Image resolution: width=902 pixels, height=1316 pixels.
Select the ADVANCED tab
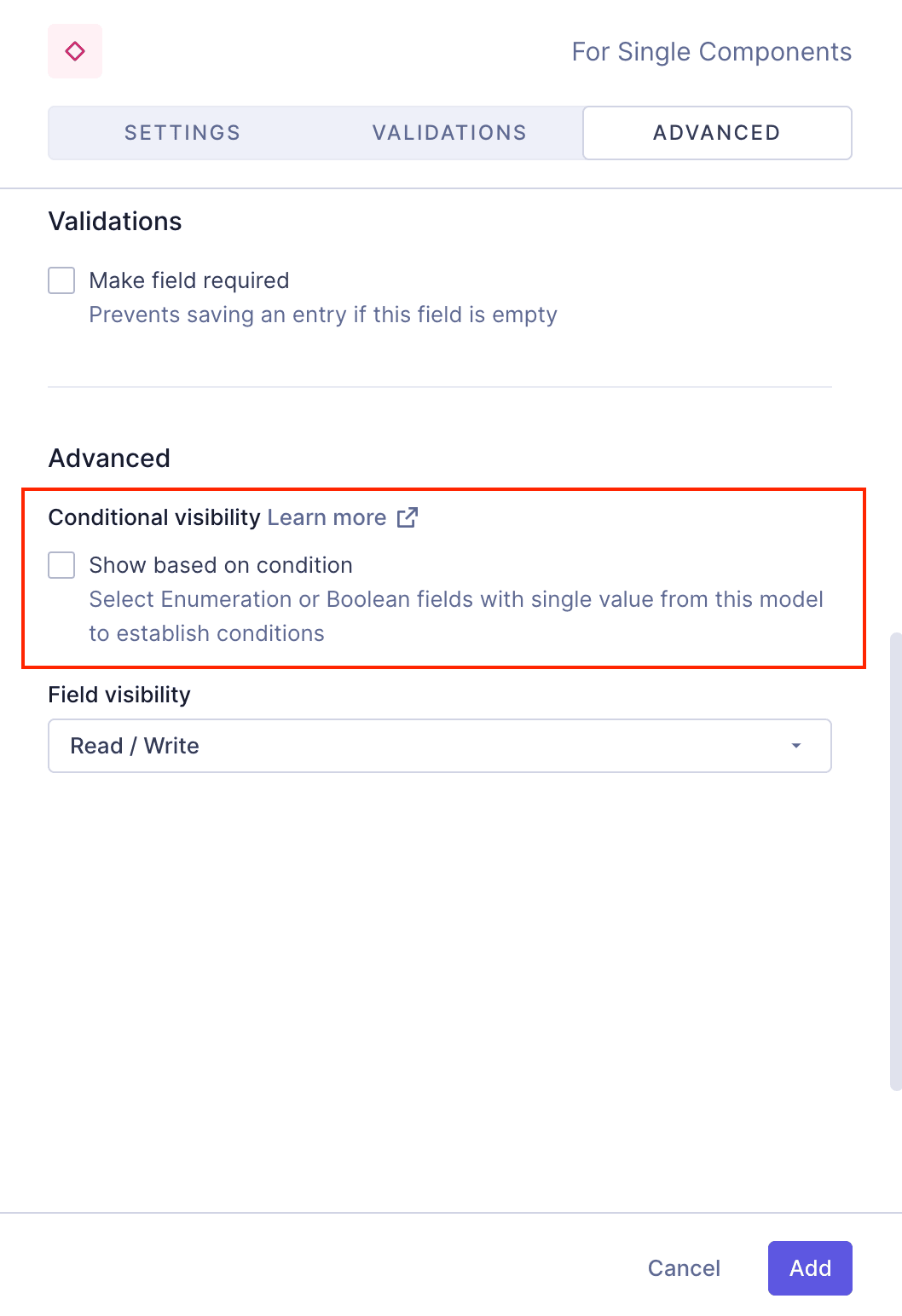716,132
